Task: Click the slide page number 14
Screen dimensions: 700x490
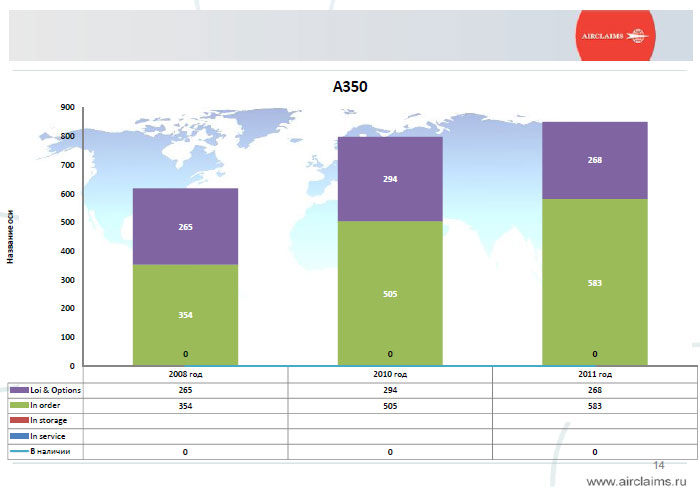Action: point(659,465)
